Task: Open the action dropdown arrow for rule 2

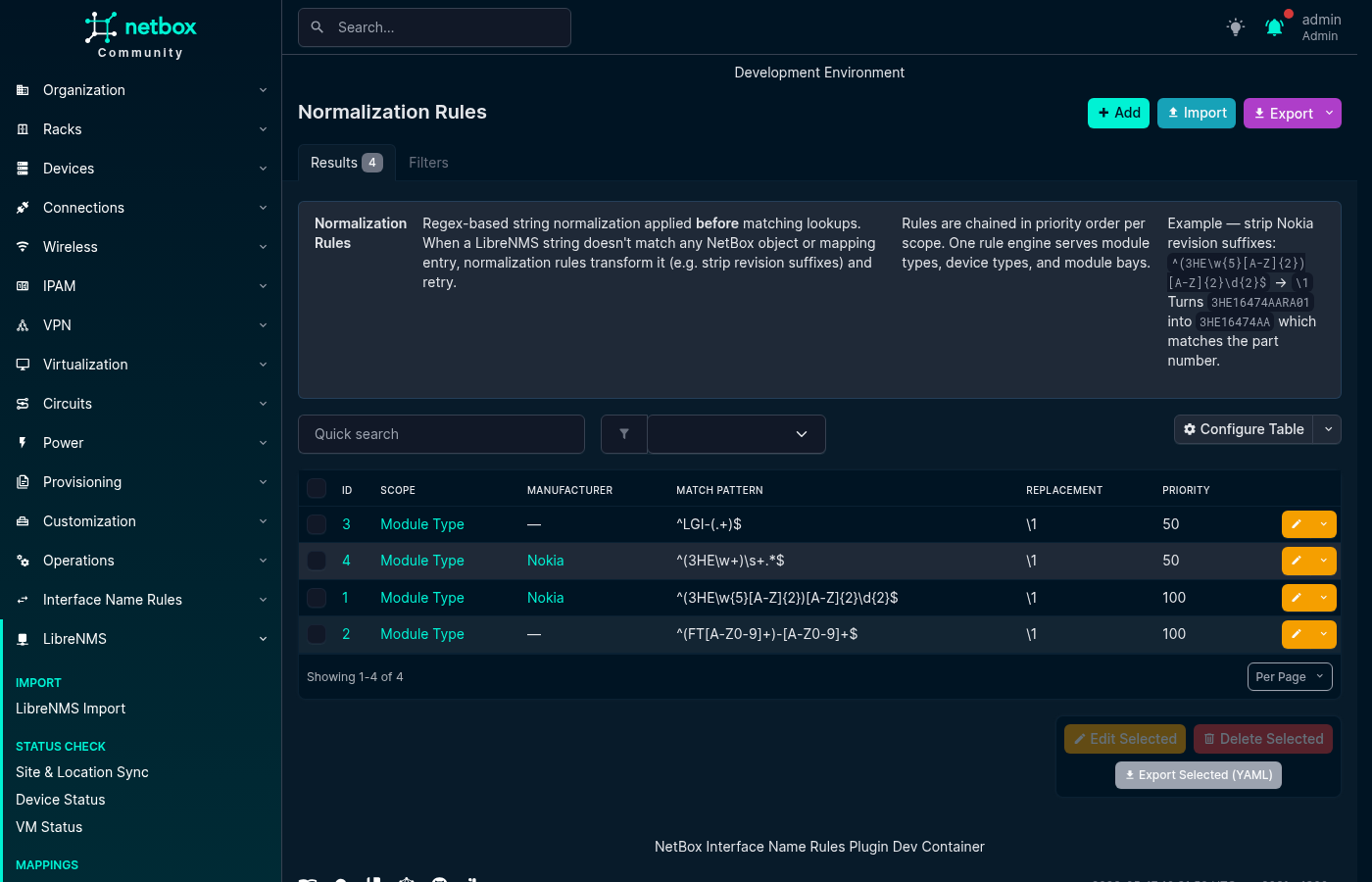Action: 1324,634
